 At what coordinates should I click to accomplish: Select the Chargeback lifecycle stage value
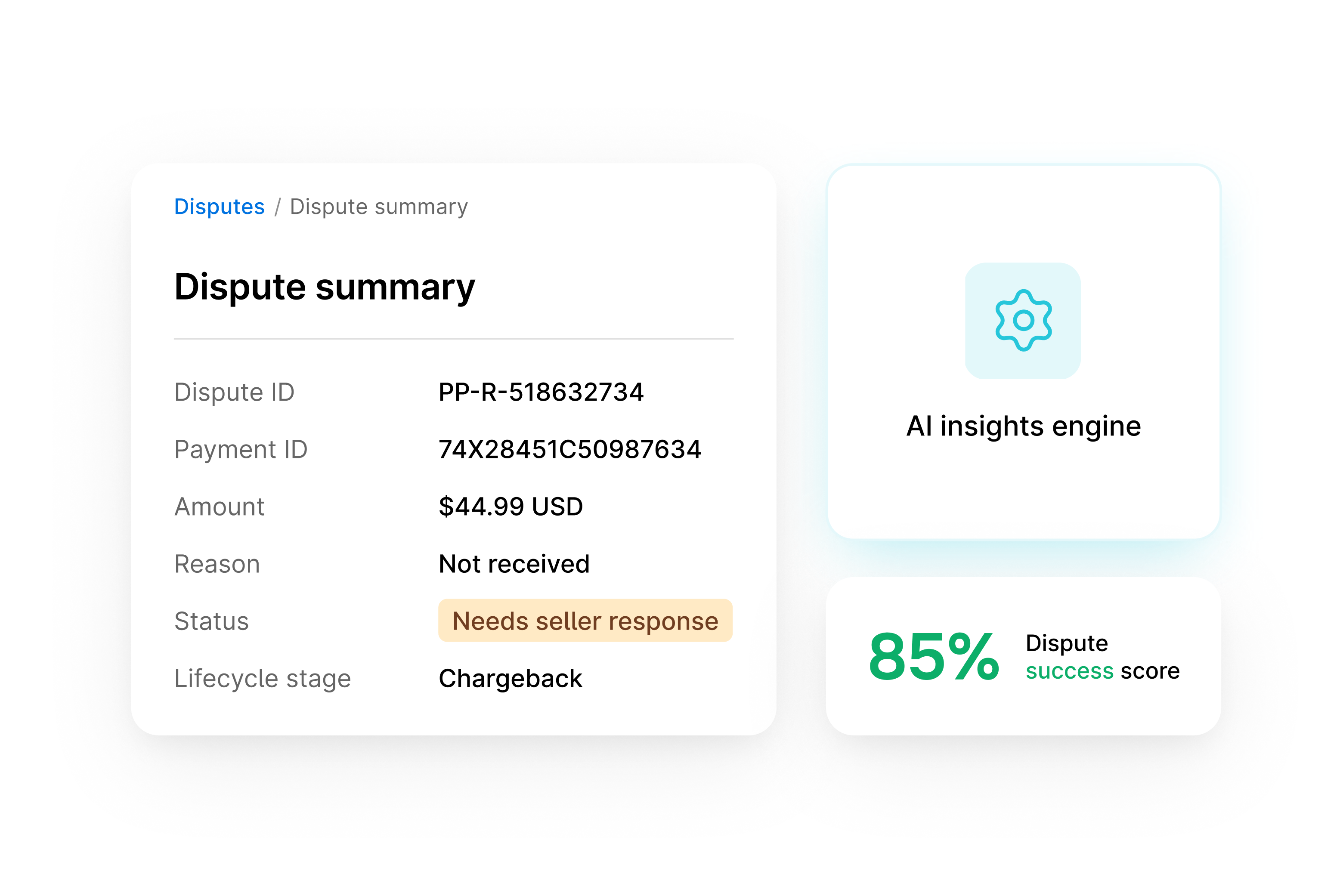(510, 678)
